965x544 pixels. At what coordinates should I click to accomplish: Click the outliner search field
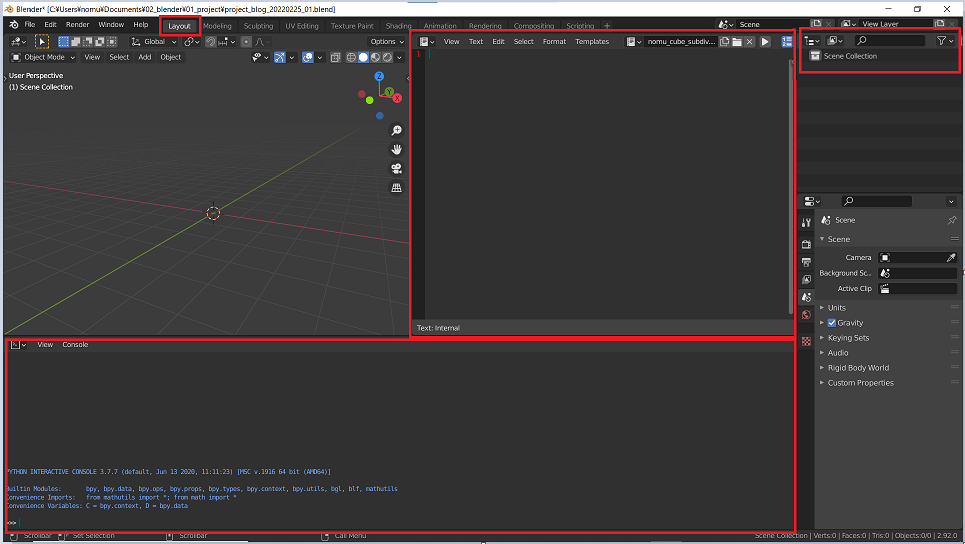(889, 41)
